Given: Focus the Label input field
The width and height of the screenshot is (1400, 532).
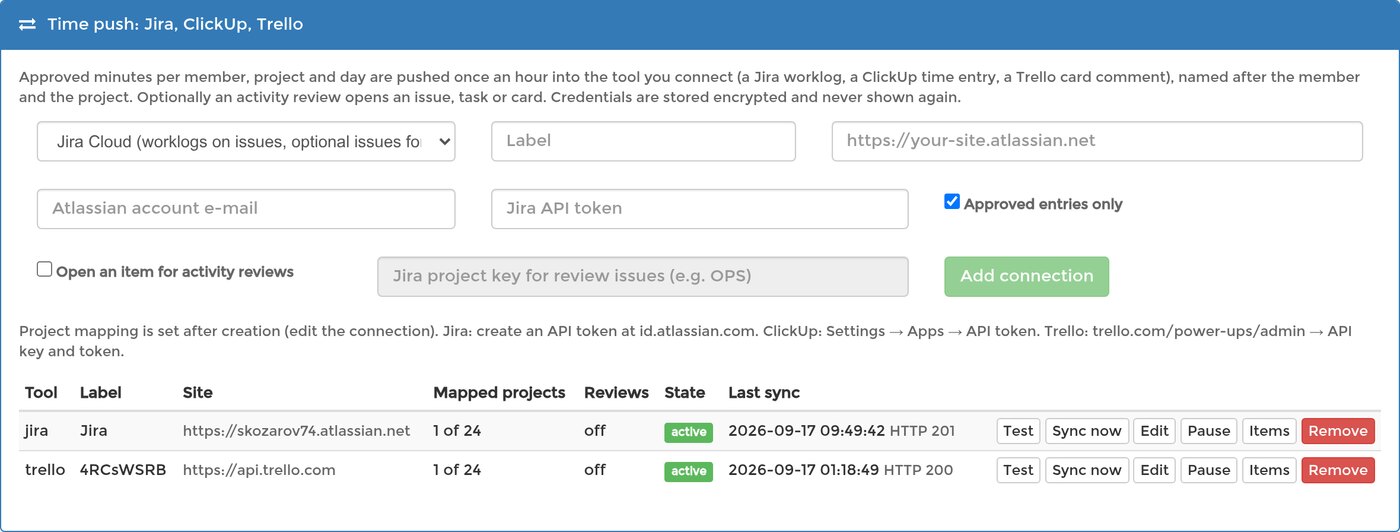Looking at the screenshot, I should click(643, 141).
